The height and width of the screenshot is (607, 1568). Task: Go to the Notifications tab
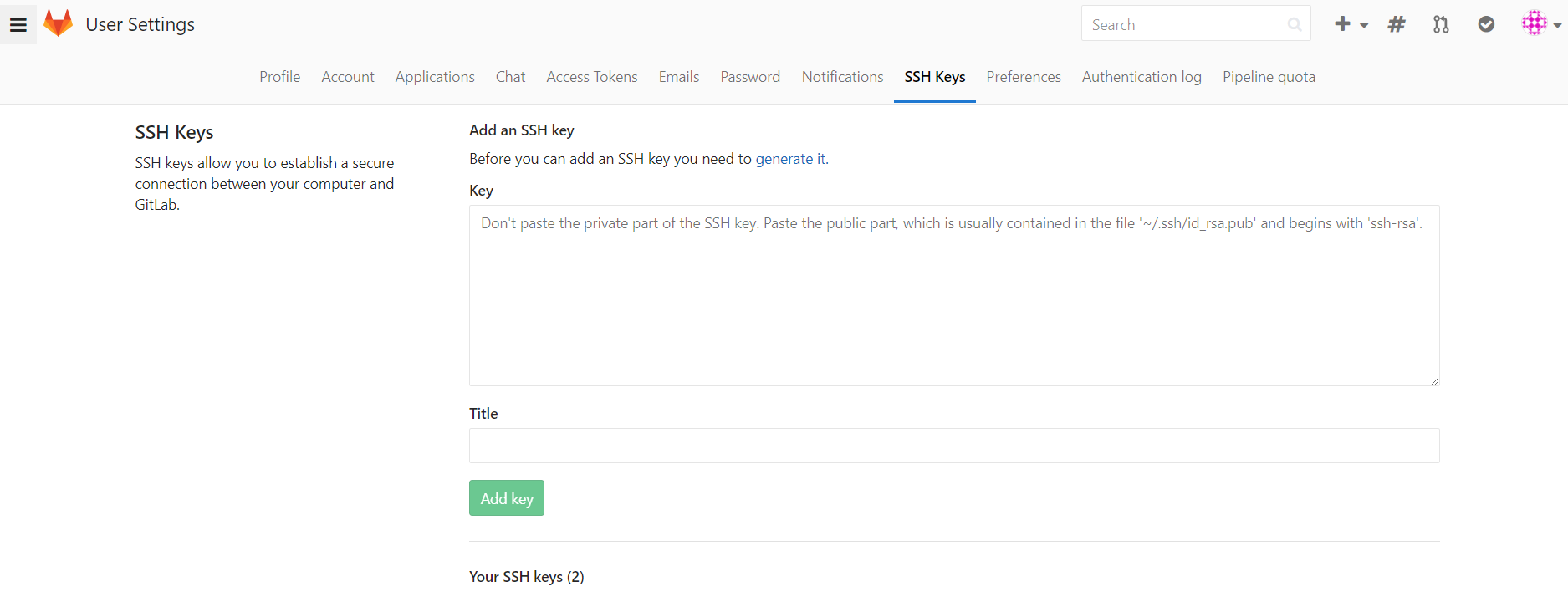pos(842,77)
